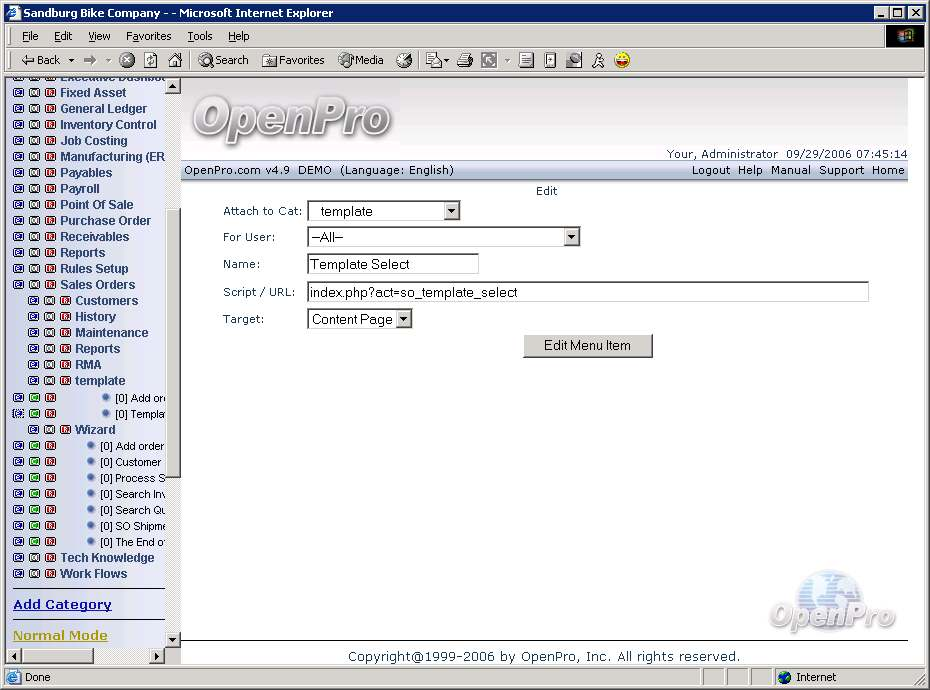This screenshot has height=690, width=930.
Task: Click into the Script / URL field
Action: [587, 292]
